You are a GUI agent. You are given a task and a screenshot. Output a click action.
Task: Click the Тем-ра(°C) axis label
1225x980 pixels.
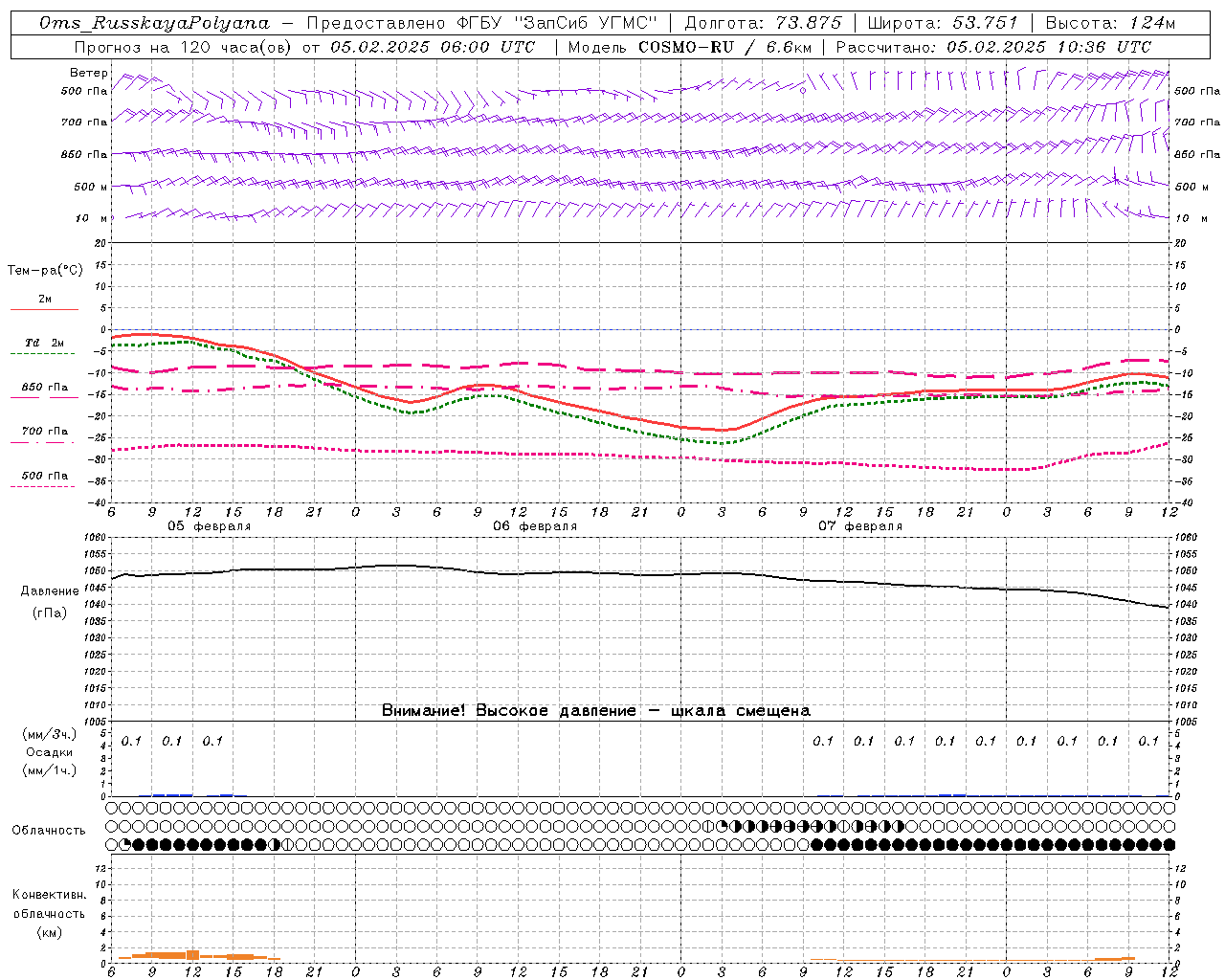45,271
